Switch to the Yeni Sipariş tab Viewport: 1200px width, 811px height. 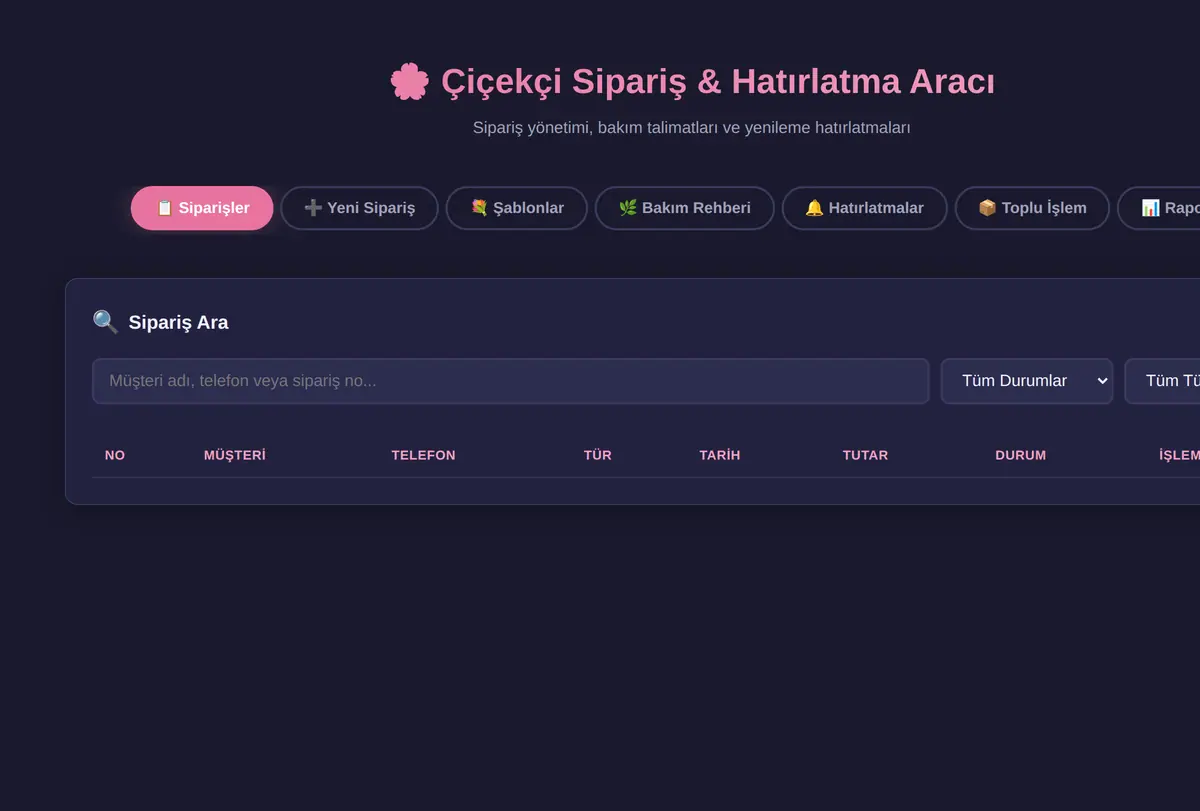tap(359, 208)
